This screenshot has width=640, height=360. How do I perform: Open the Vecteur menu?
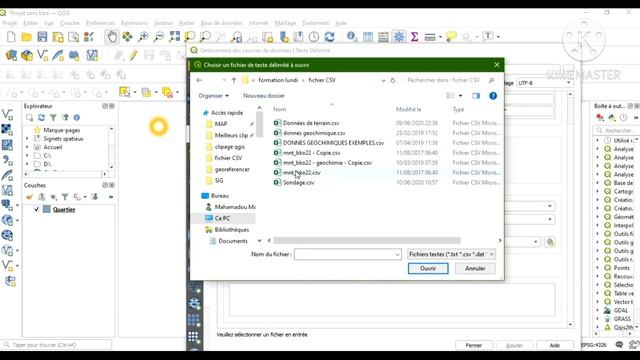click(x=163, y=23)
